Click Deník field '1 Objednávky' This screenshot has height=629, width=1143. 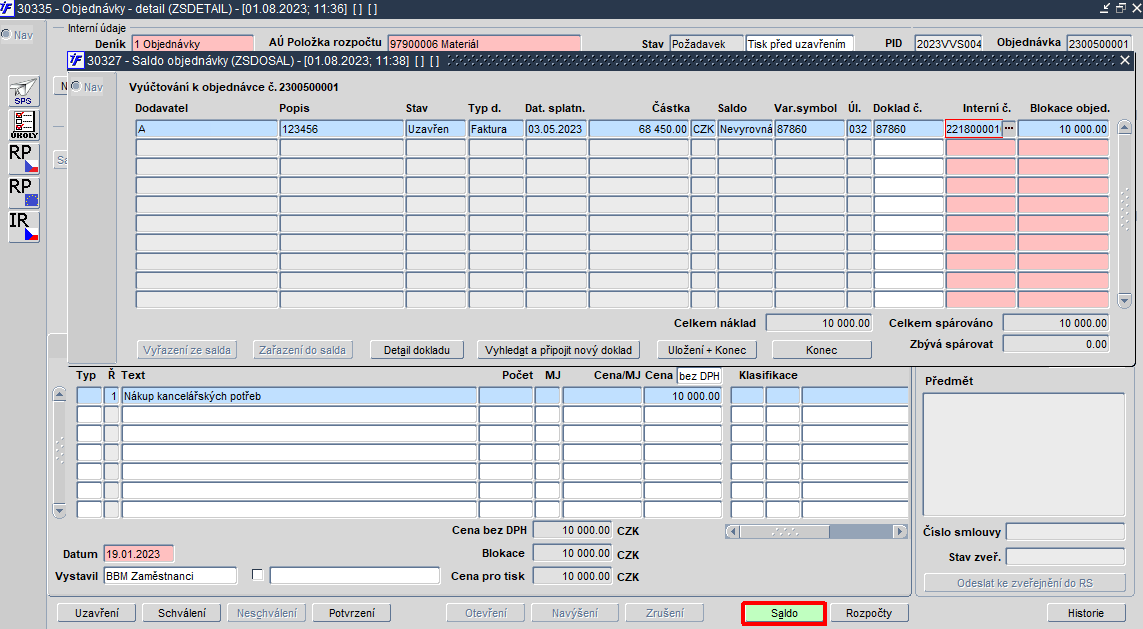click(192, 44)
